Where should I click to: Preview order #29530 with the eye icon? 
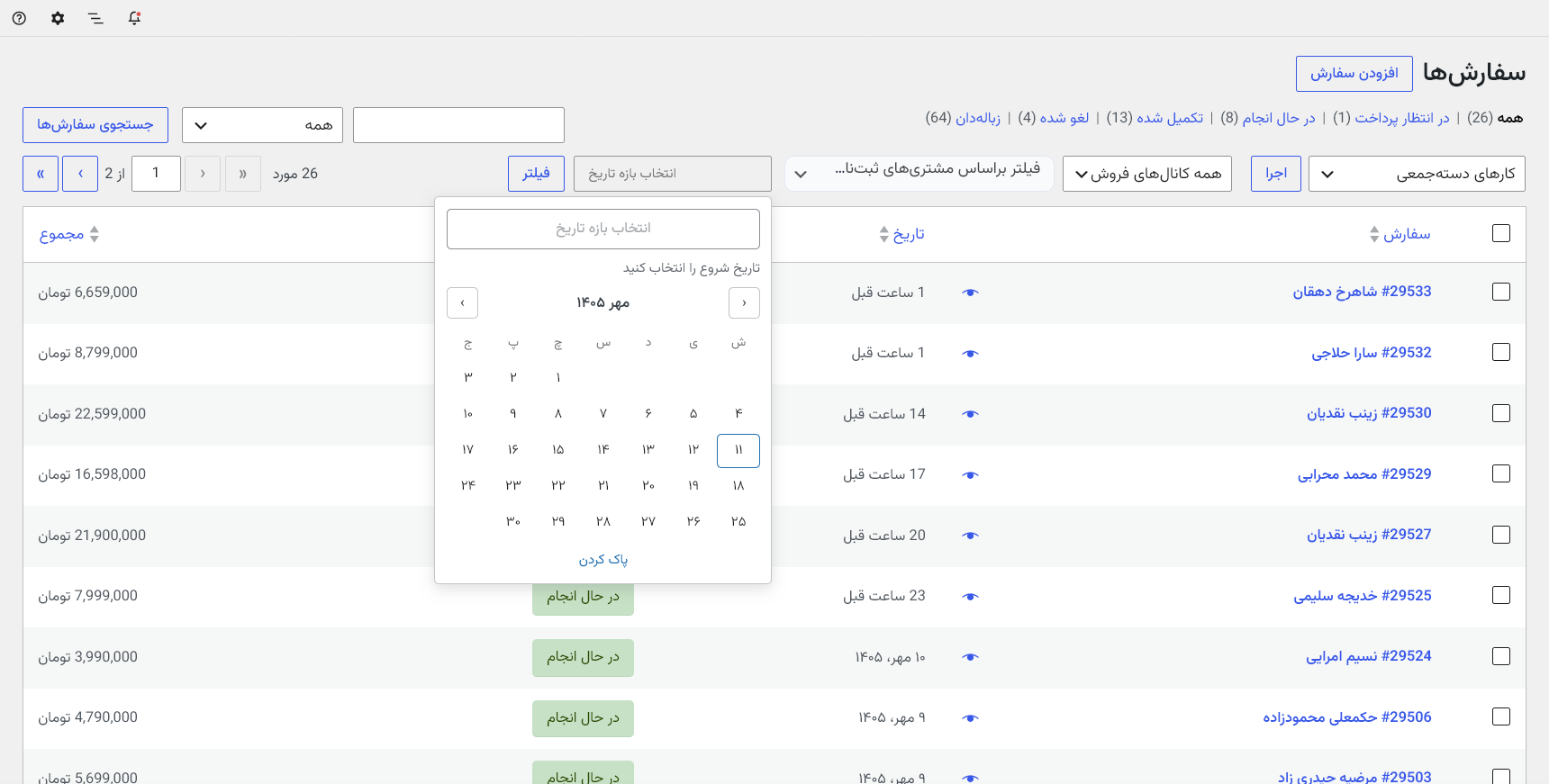coord(970,414)
